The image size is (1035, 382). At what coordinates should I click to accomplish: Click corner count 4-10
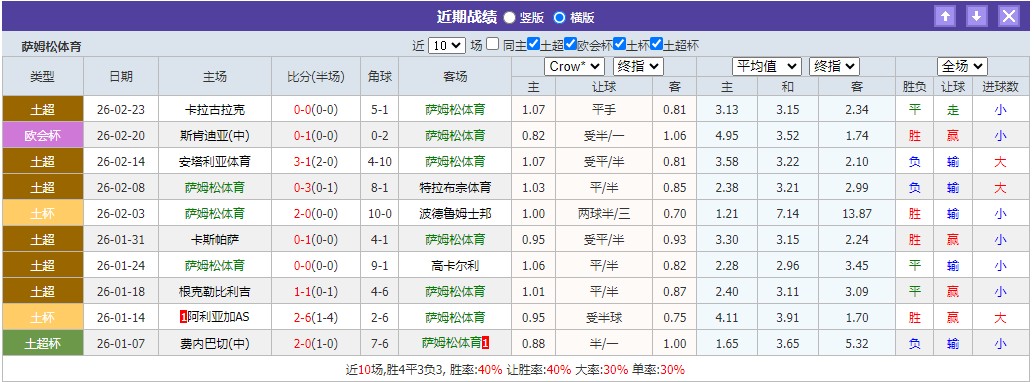click(x=380, y=162)
